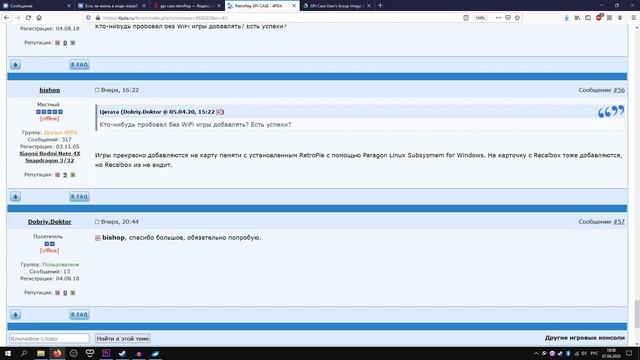Click the icon before bold bishop mention
The width and height of the screenshot is (640, 360).
pos(98,238)
